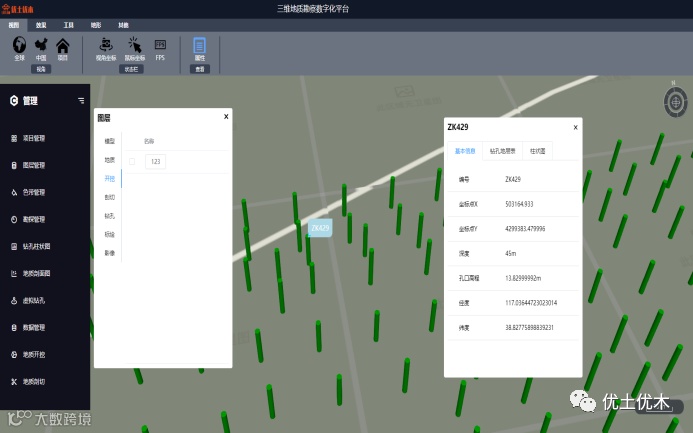Close the ZK429 info panel
The image size is (693, 433).
pyautogui.click(x=575, y=127)
